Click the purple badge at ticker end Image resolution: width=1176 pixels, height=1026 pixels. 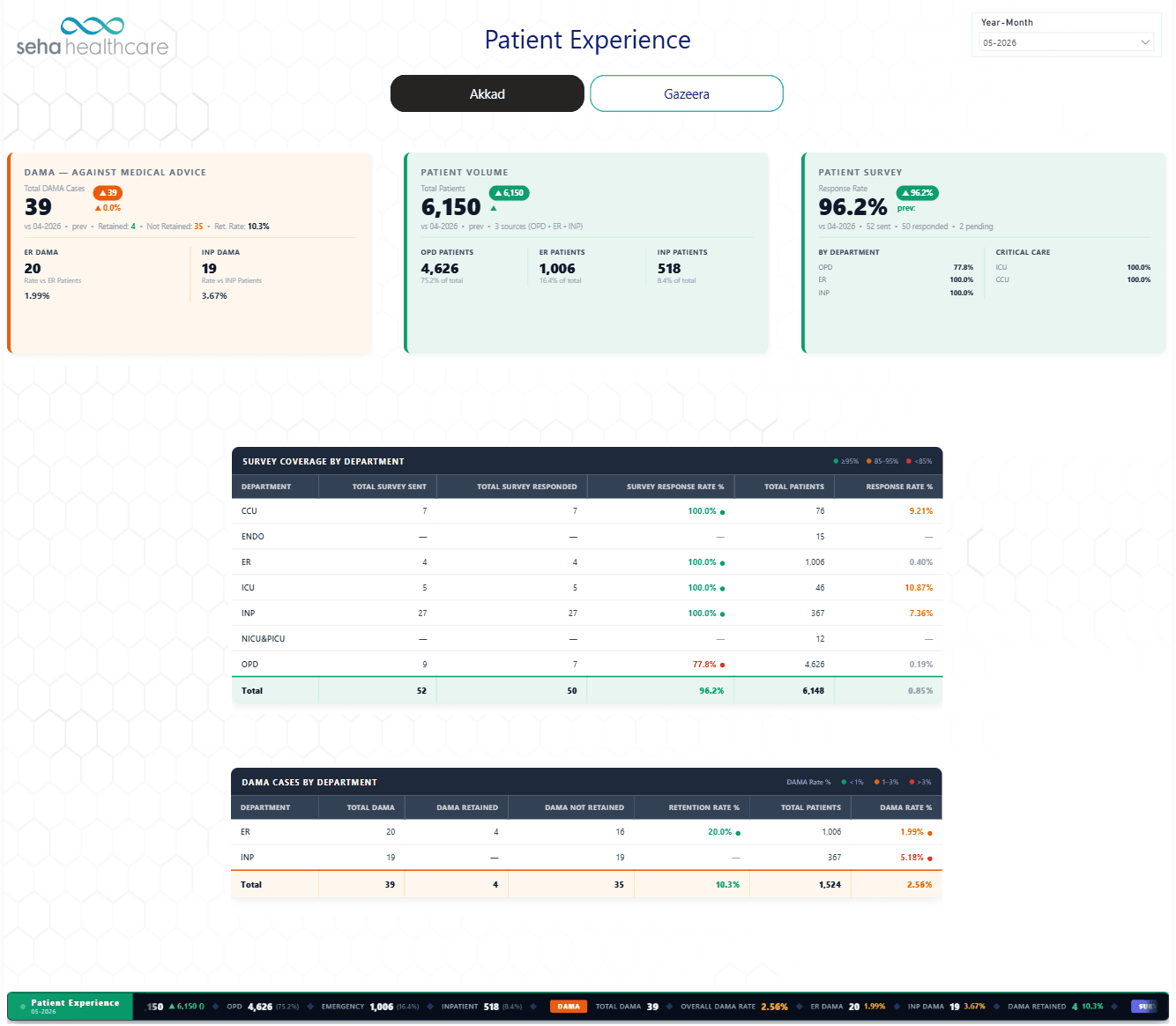point(1143,1007)
